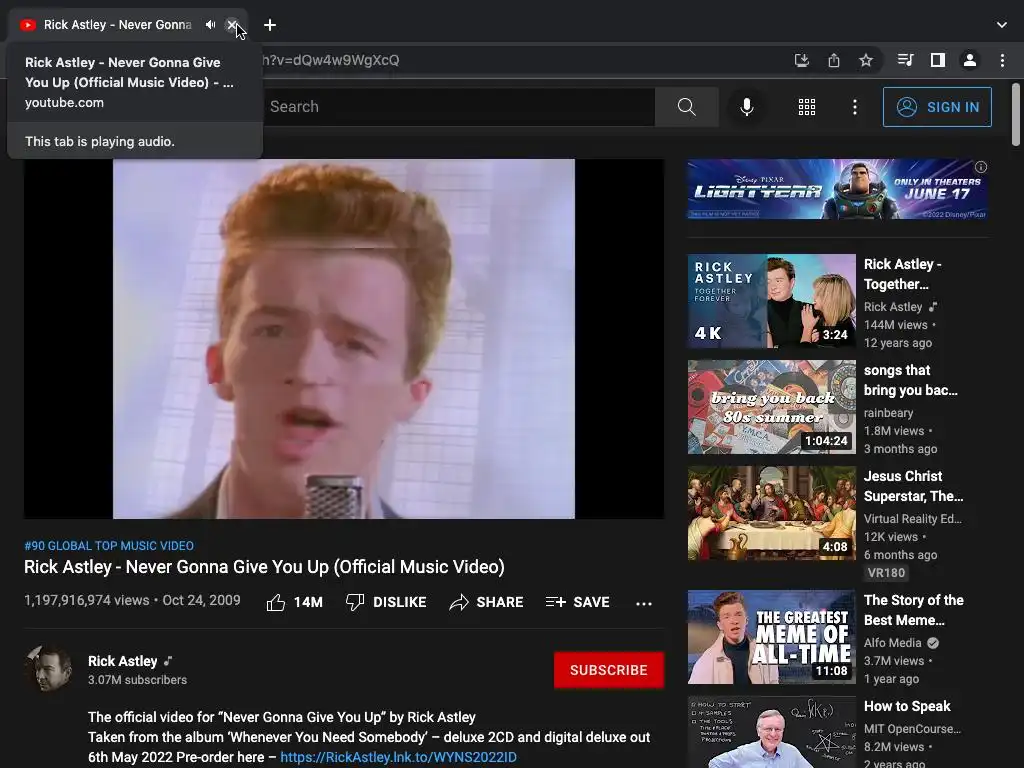The width and height of the screenshot is (1024, 768).
Task: Click the SAVE to playlist button
Action: (578, 602)
